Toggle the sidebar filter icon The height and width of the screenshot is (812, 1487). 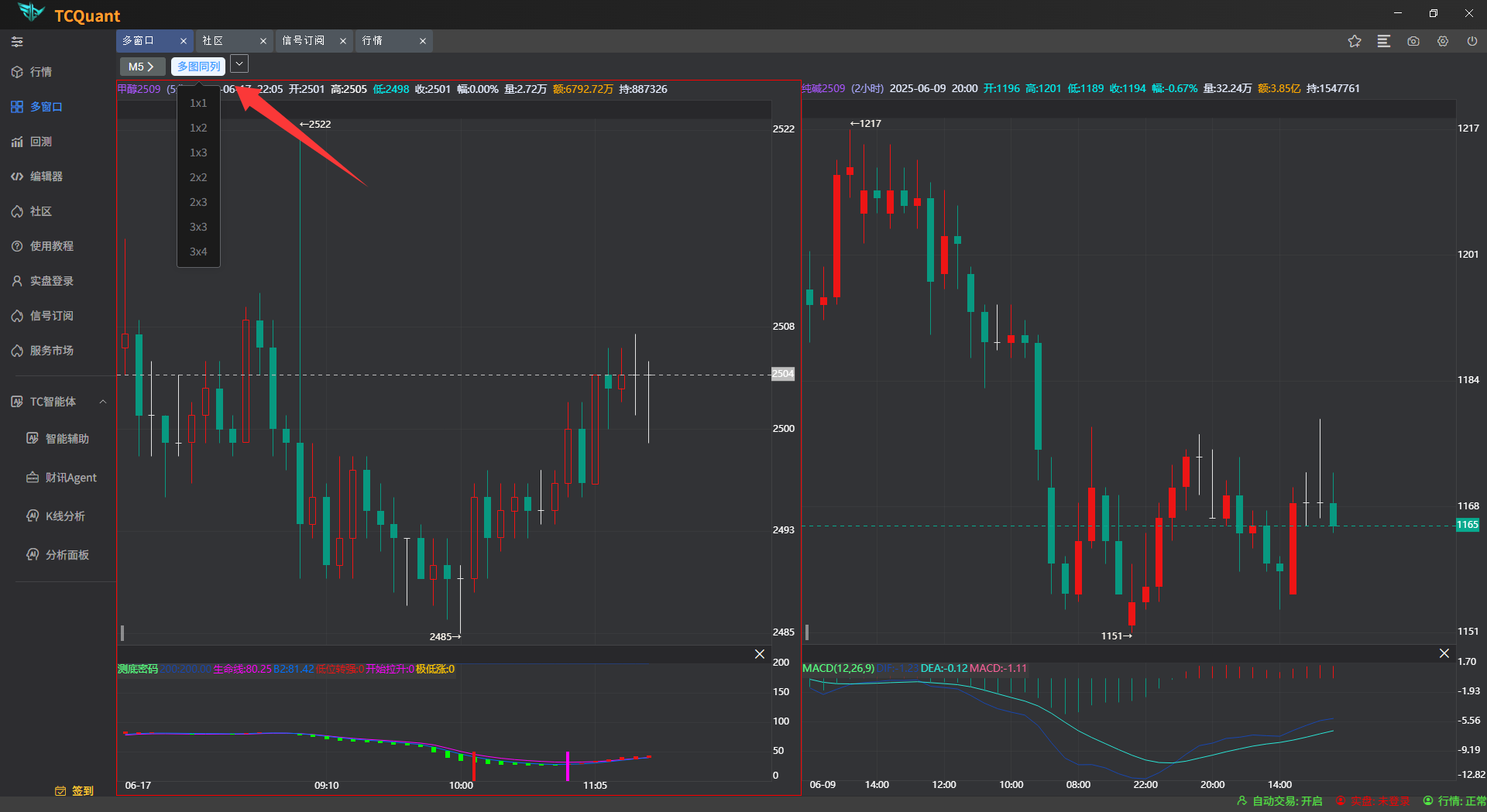click(x=17, y=42)
